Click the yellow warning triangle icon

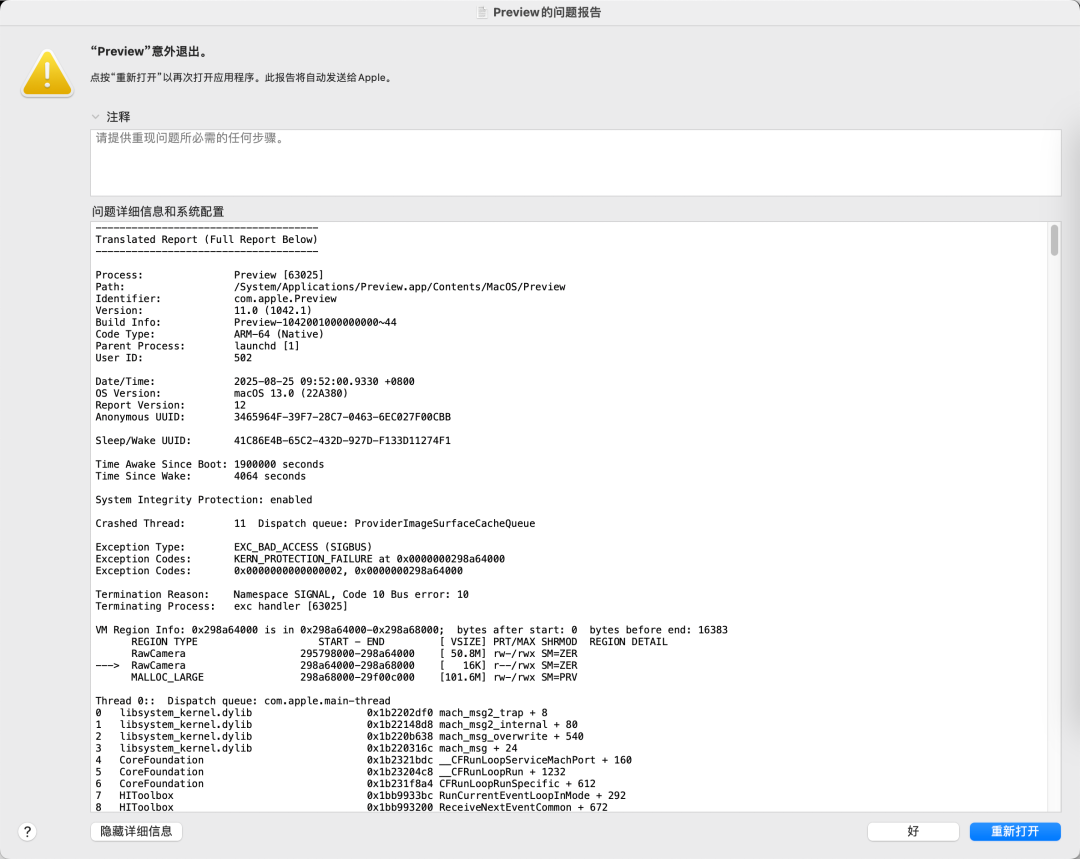pos(47,73)
